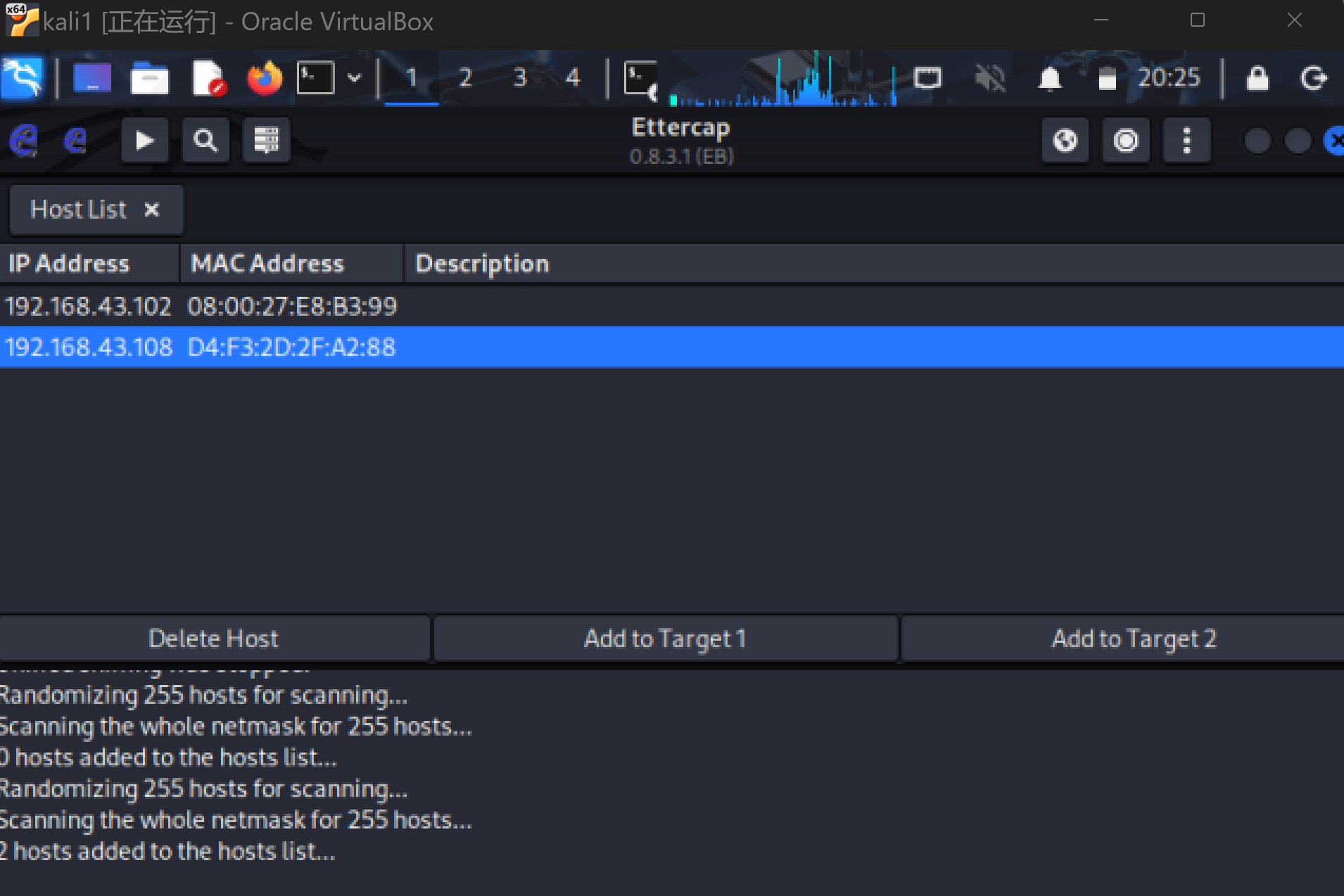
Task: Open the logout session icon
Action: (1313, 77)
